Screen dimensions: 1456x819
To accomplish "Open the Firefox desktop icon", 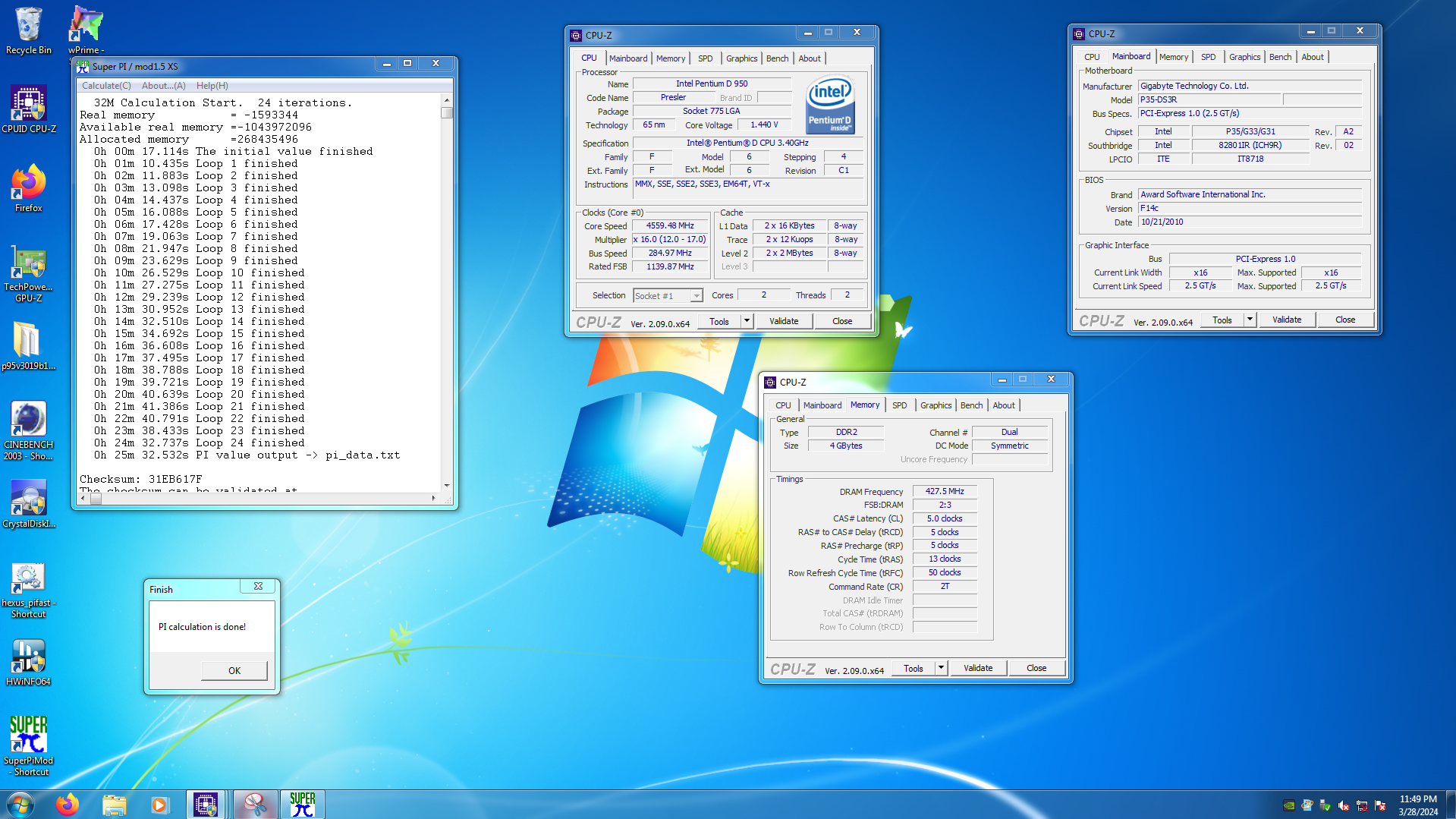I will [28, 188].
